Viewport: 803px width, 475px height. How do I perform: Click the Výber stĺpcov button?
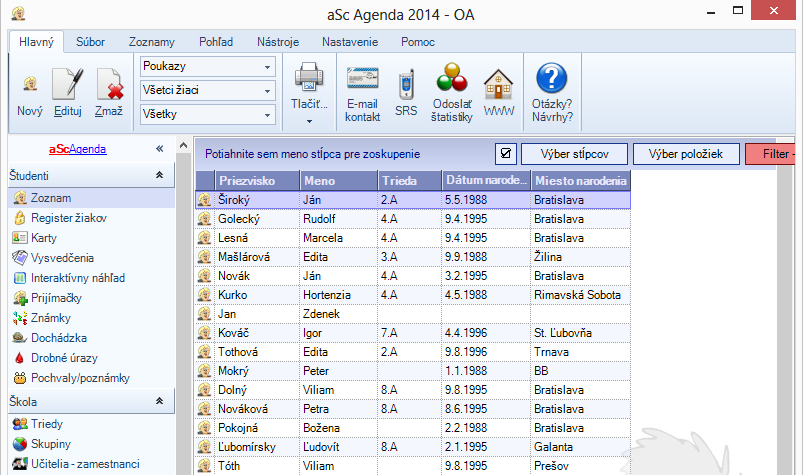575,154
